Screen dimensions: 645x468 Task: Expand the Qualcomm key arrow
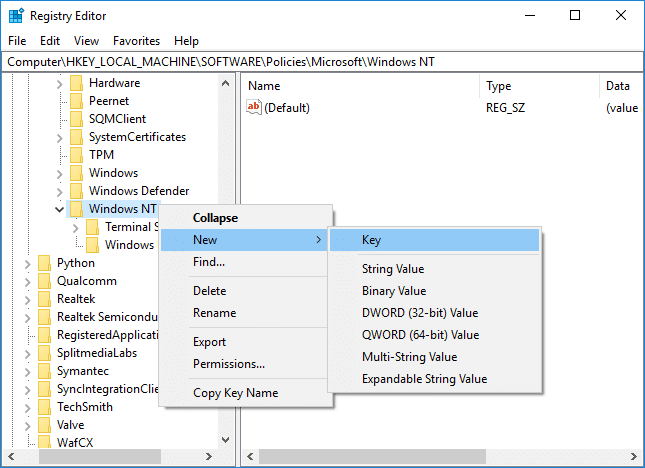pyautogui.click(x=28, y=281)
